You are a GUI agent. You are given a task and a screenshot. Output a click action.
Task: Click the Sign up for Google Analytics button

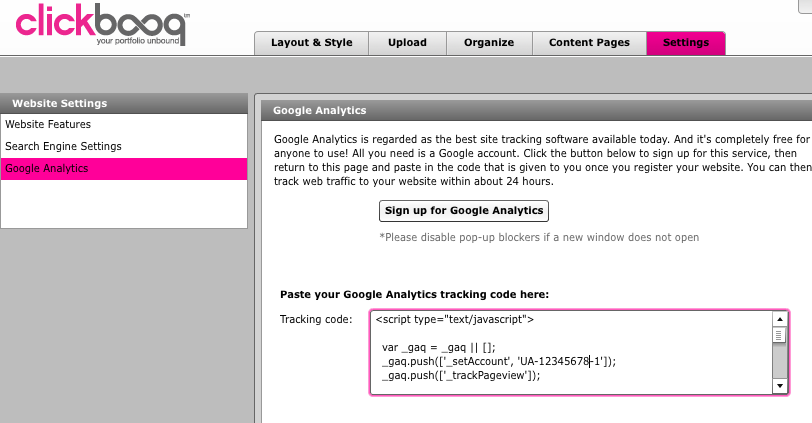point(463,211)
